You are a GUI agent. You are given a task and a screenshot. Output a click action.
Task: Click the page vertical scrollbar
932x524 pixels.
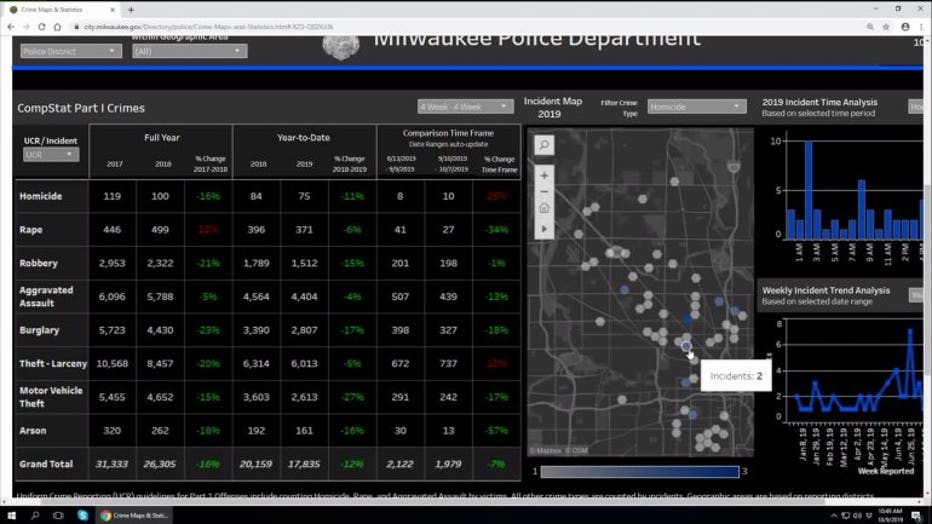(927, 267)
